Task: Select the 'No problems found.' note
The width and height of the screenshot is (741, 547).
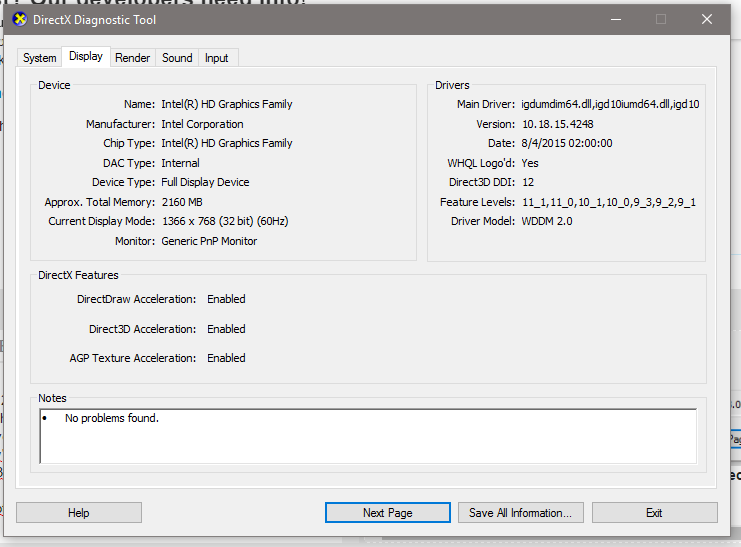Action: coord(112,418)
